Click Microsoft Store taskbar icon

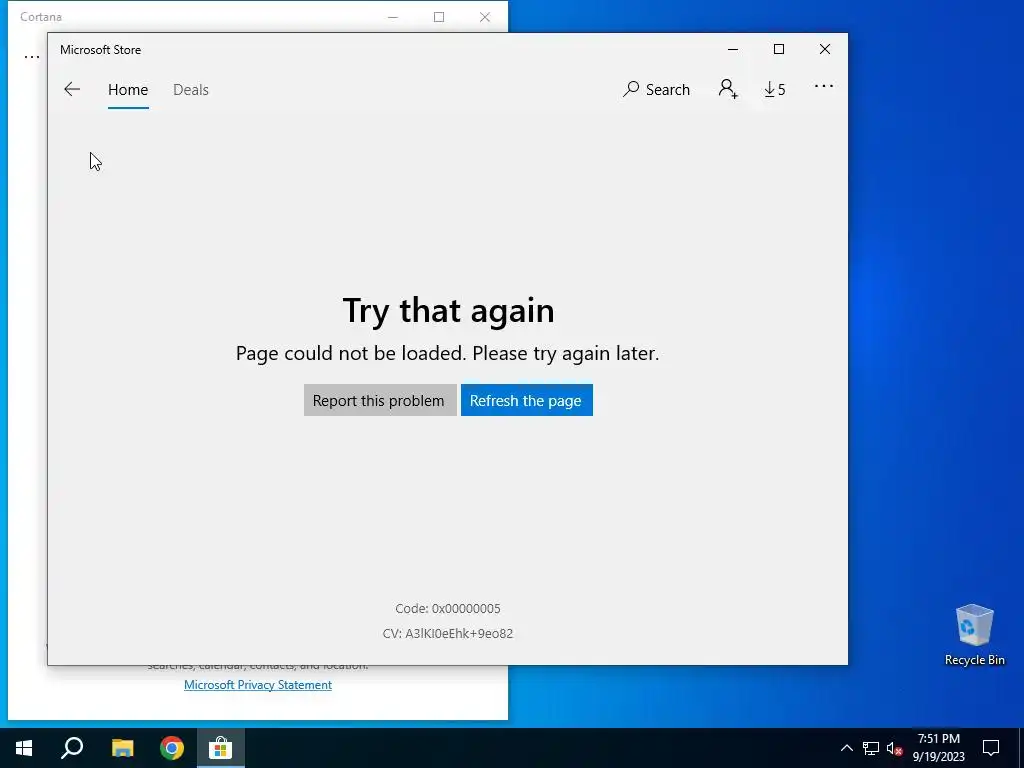(221, 748)
